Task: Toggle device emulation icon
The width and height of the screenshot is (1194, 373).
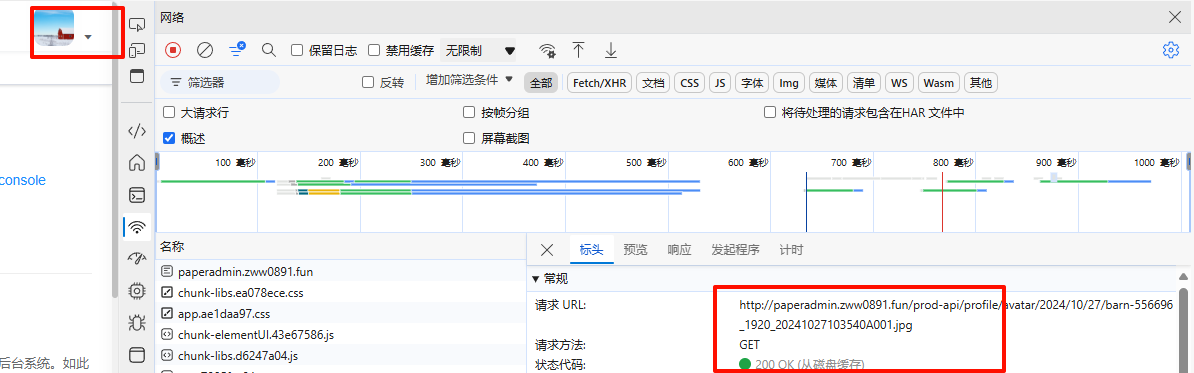Action: tap(137, 50)
